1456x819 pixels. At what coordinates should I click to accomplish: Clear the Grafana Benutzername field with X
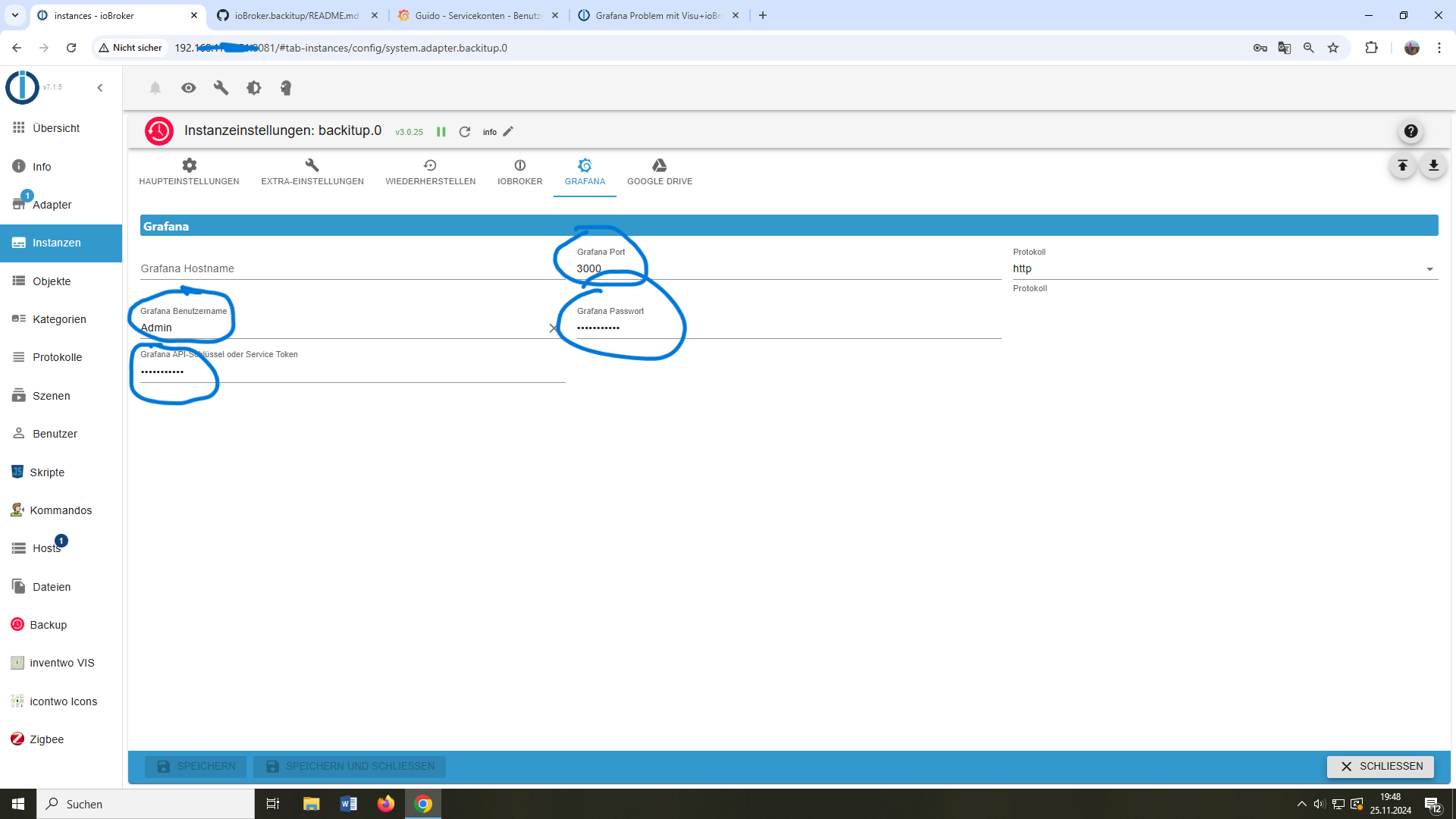click(x=554, y=328)
